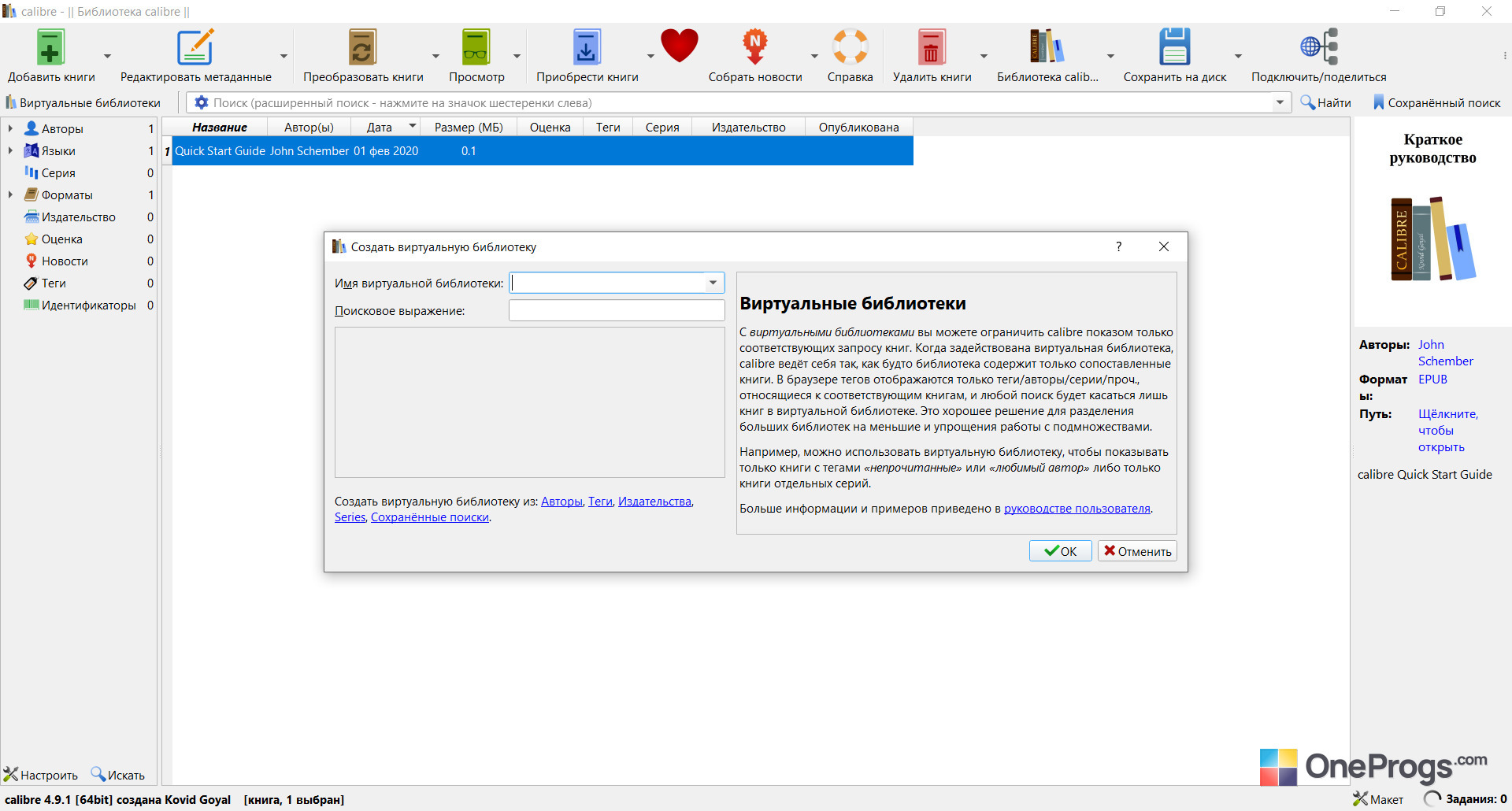
Task: Sort by the Название column header
Action: [219, 127]
